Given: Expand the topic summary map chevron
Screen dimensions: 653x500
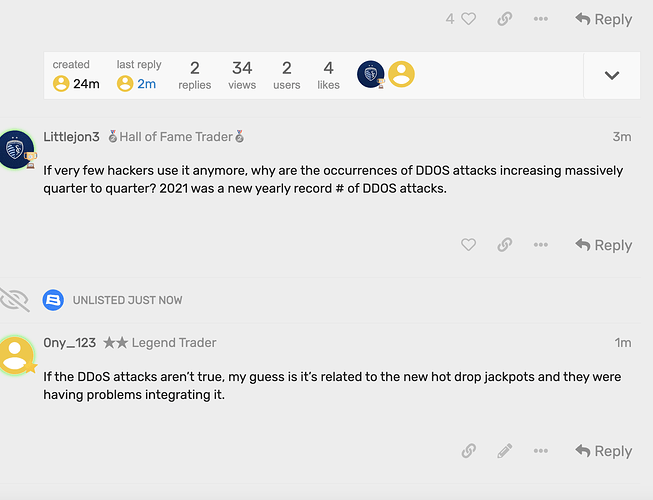Looking at the screenshot, I should [612, 75].
